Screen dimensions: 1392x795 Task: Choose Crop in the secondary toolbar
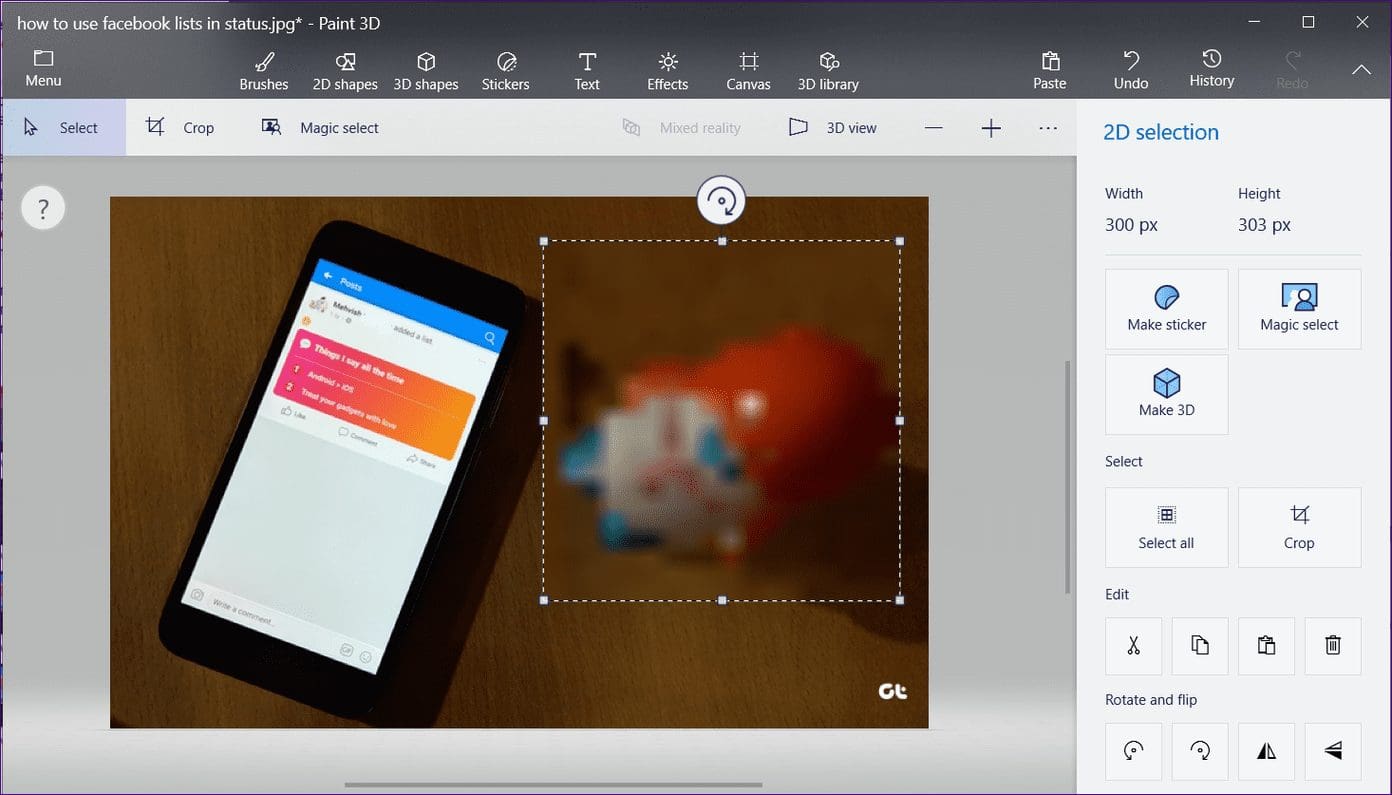181,128
